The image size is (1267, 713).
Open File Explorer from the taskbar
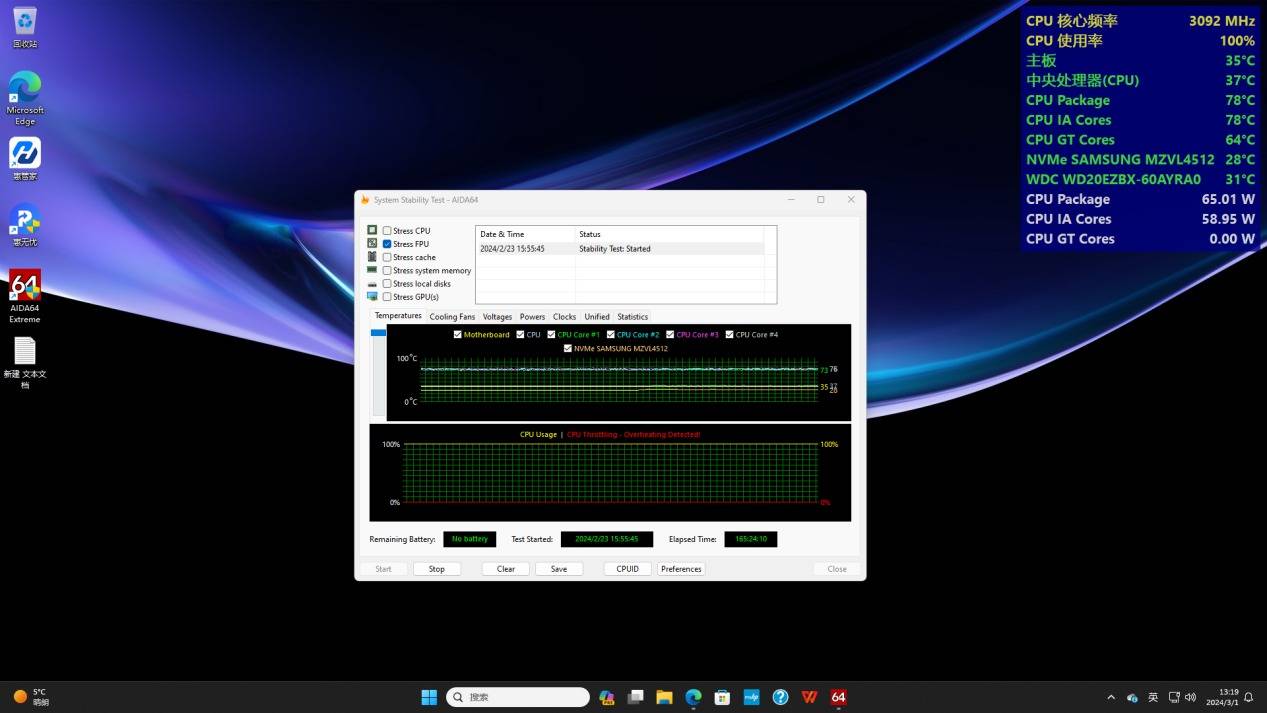[x=664, y=697]
